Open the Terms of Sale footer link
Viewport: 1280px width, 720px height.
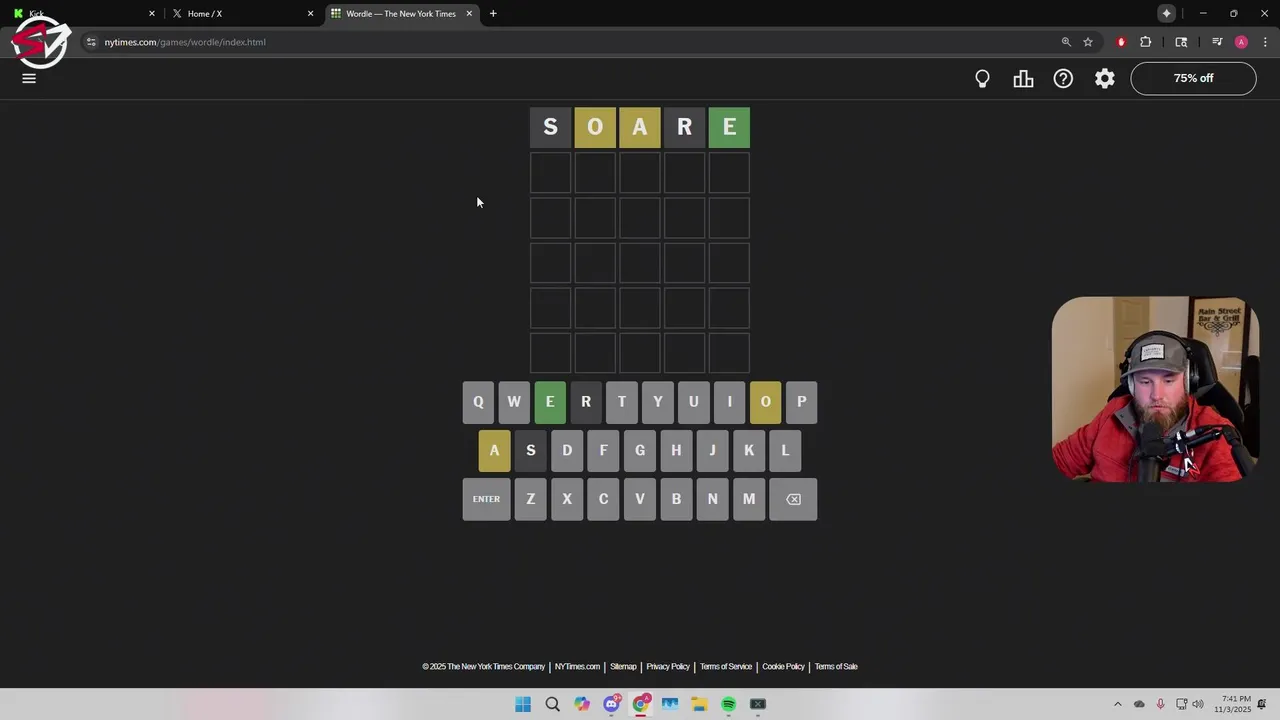836,667
